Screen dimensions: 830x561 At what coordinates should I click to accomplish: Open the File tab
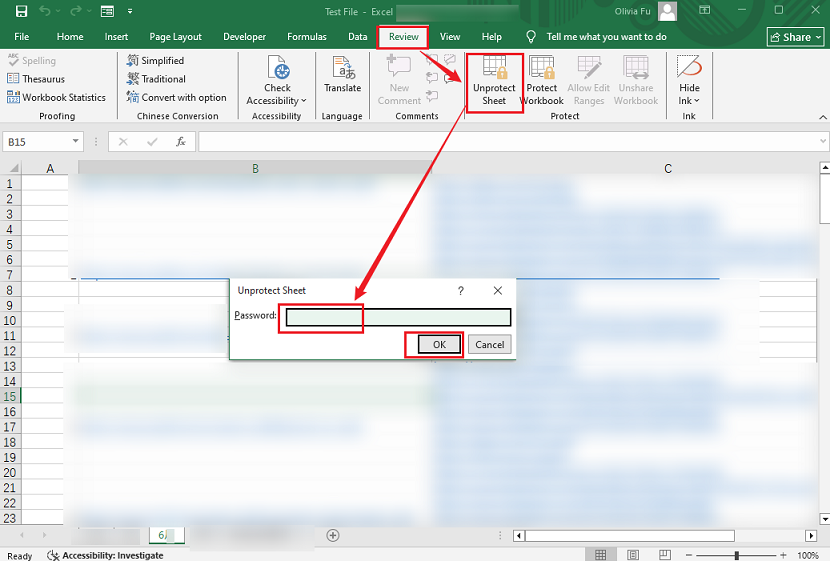pos(22,37)
